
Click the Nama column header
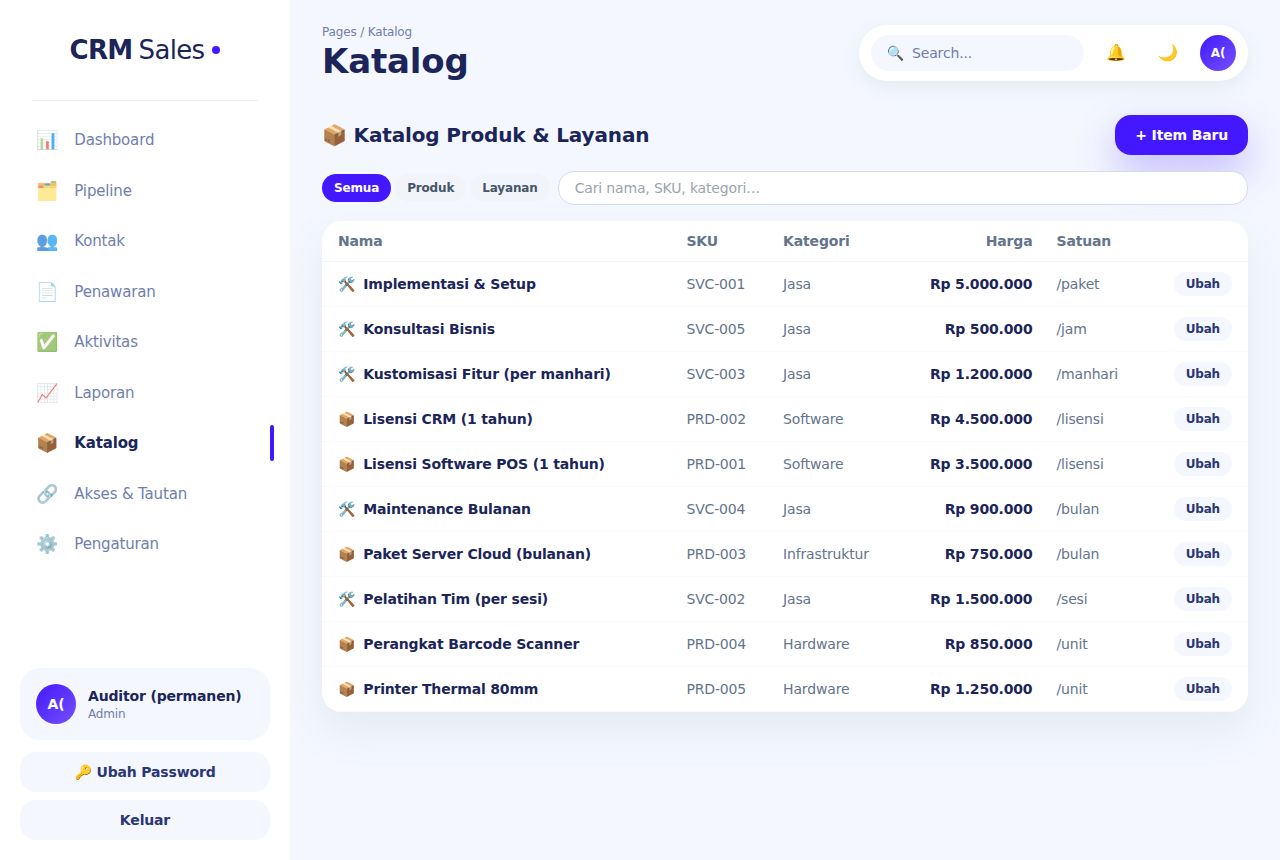[360, 241]
